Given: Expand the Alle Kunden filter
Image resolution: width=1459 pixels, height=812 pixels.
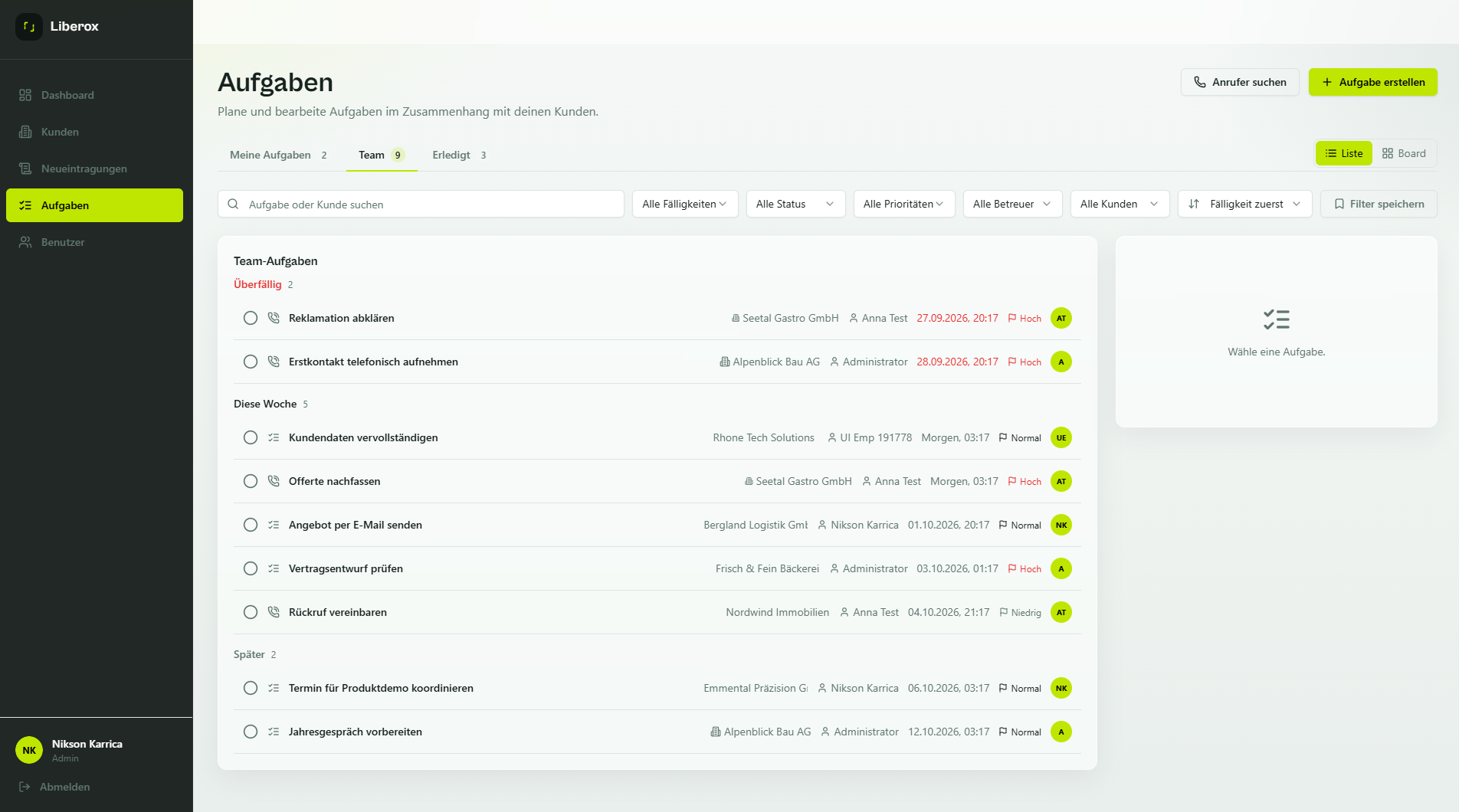Looking at the screenshot, I should [x=1120, y=204].
